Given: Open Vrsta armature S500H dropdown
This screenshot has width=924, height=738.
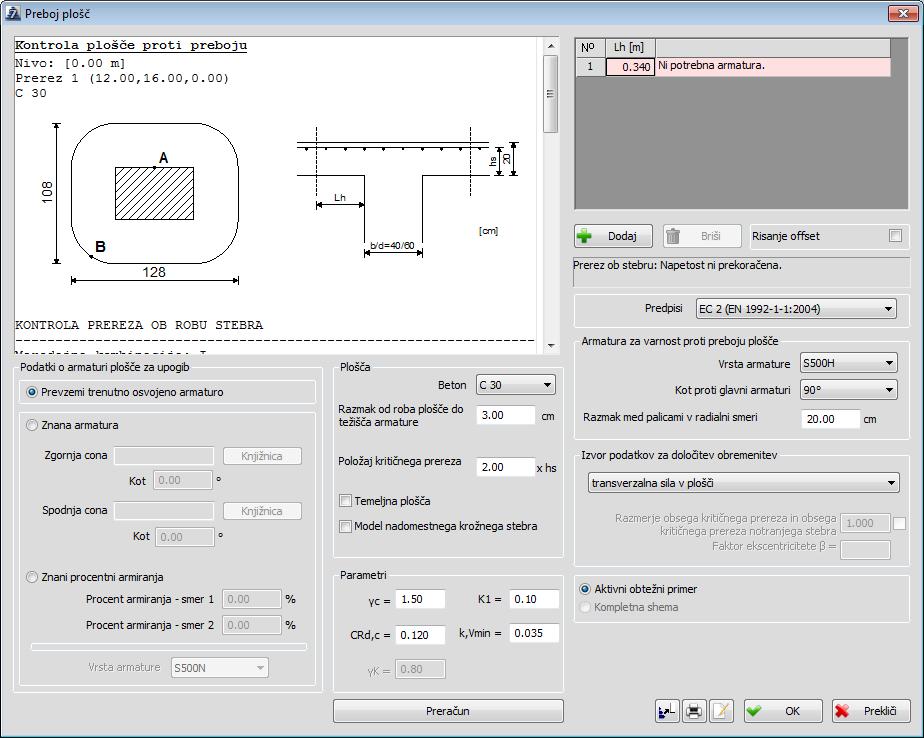Looking at the screenshot, I should tap(849, 363).
